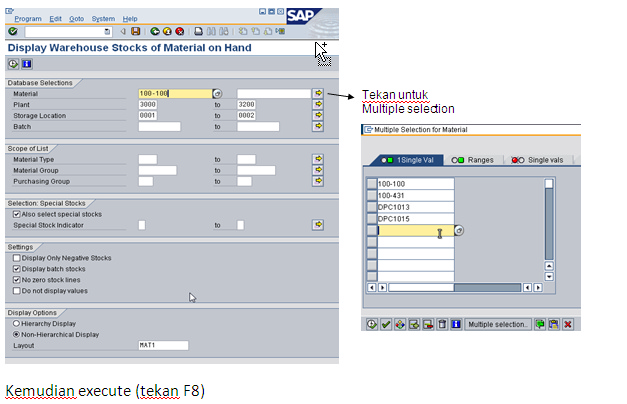Click the Layout input field with MAT1

163,345
